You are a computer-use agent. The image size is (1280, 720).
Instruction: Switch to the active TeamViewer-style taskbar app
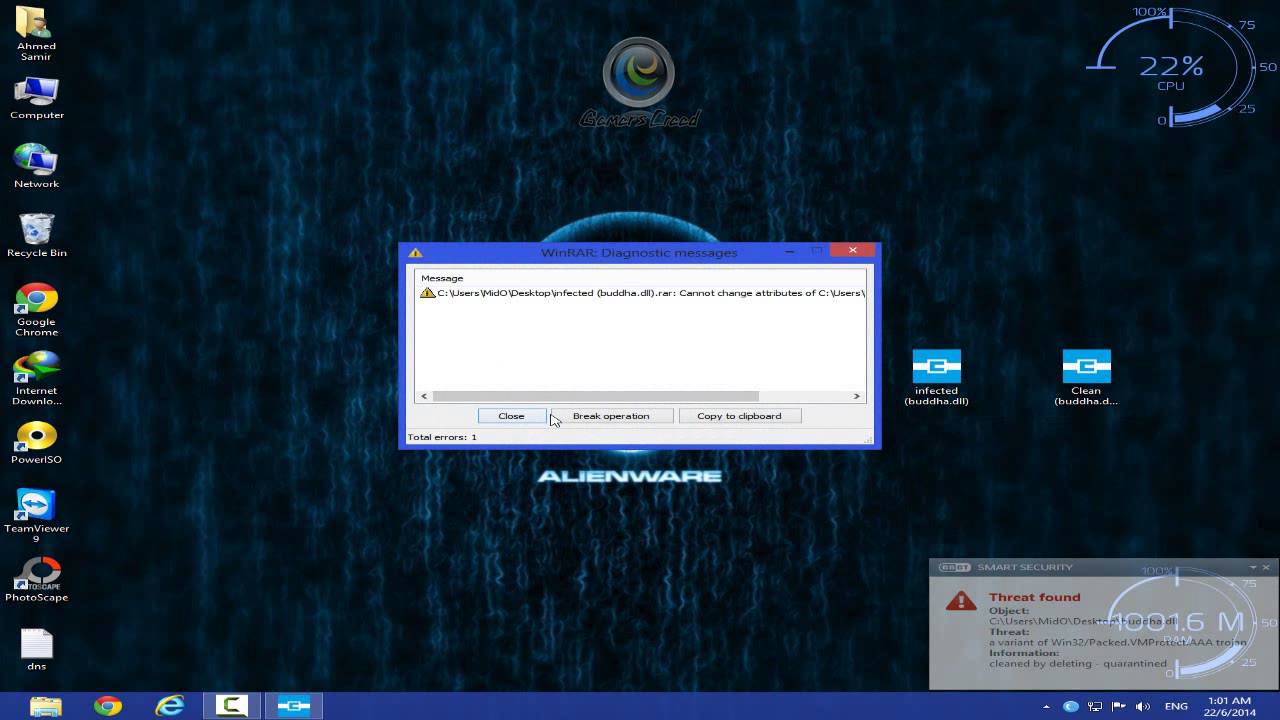pyautogui.click(x=294, y=706)
